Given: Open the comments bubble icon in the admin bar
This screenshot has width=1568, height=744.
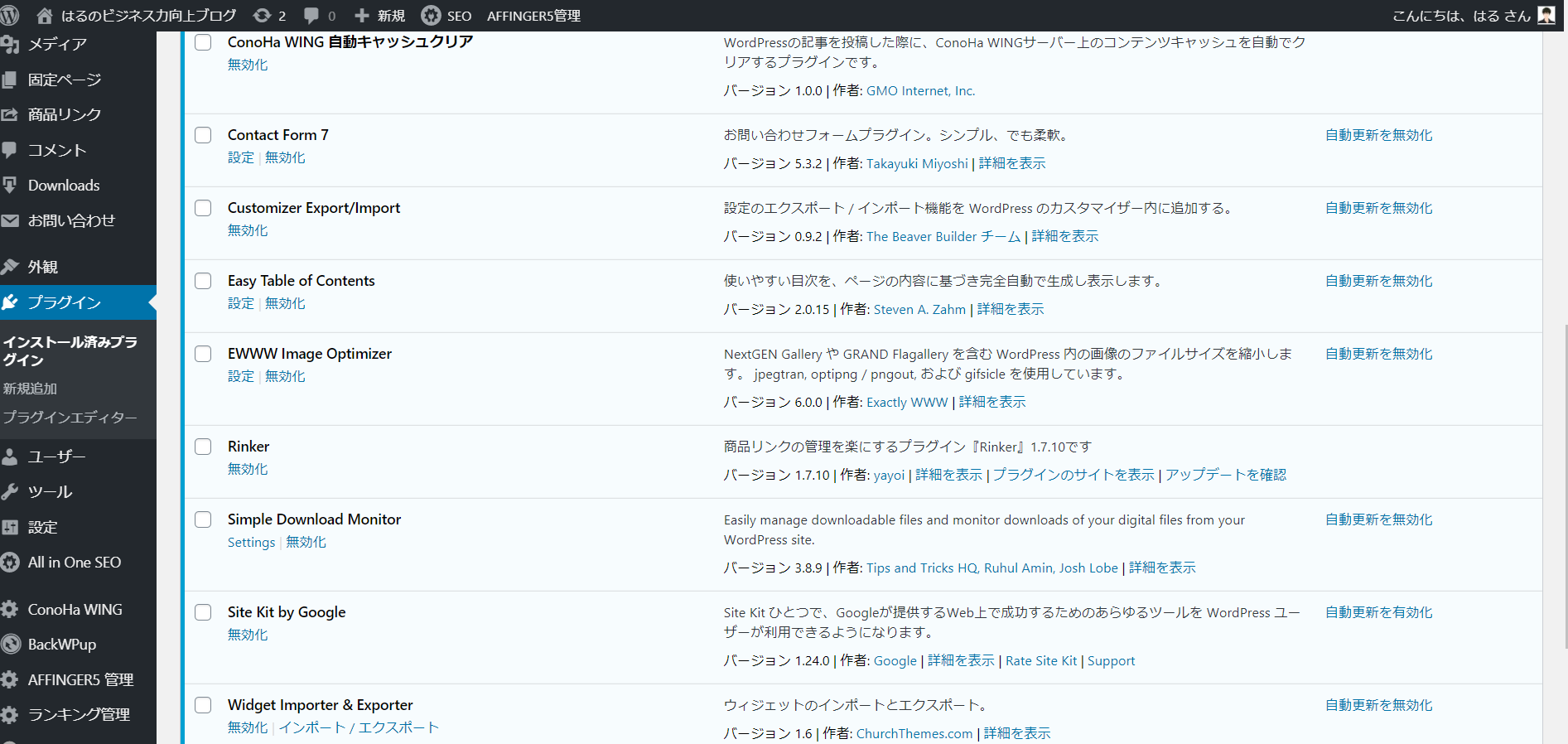Looking at the screenshot, I should point(311,16).
